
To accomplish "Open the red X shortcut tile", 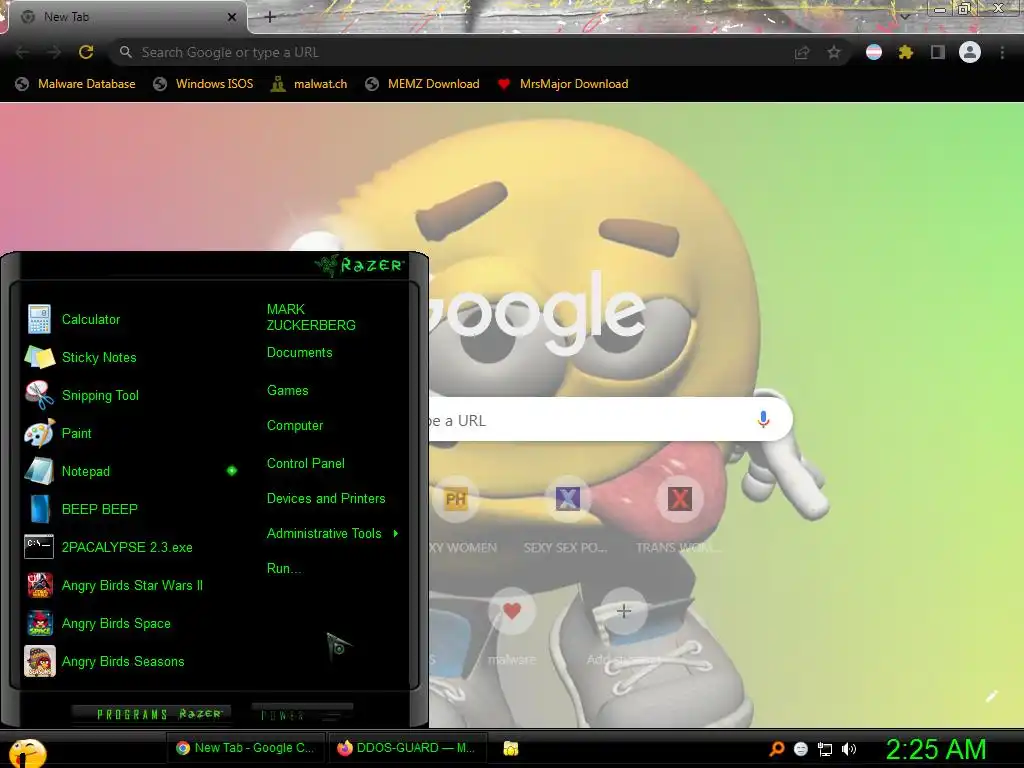I will [x=679, y=500].
